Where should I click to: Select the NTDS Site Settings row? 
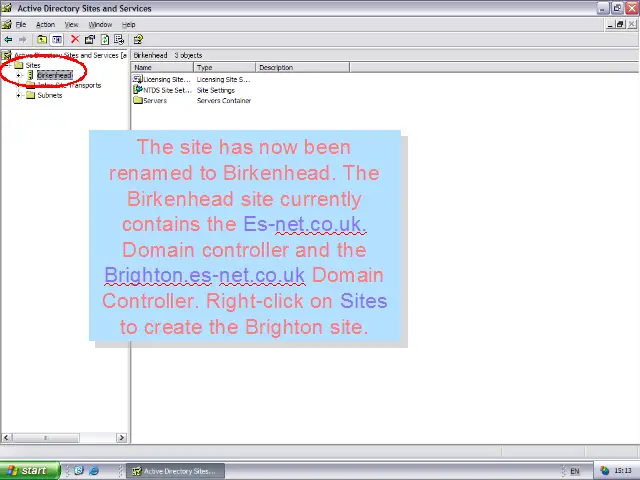pyautogui.click(x=167, y=90)
